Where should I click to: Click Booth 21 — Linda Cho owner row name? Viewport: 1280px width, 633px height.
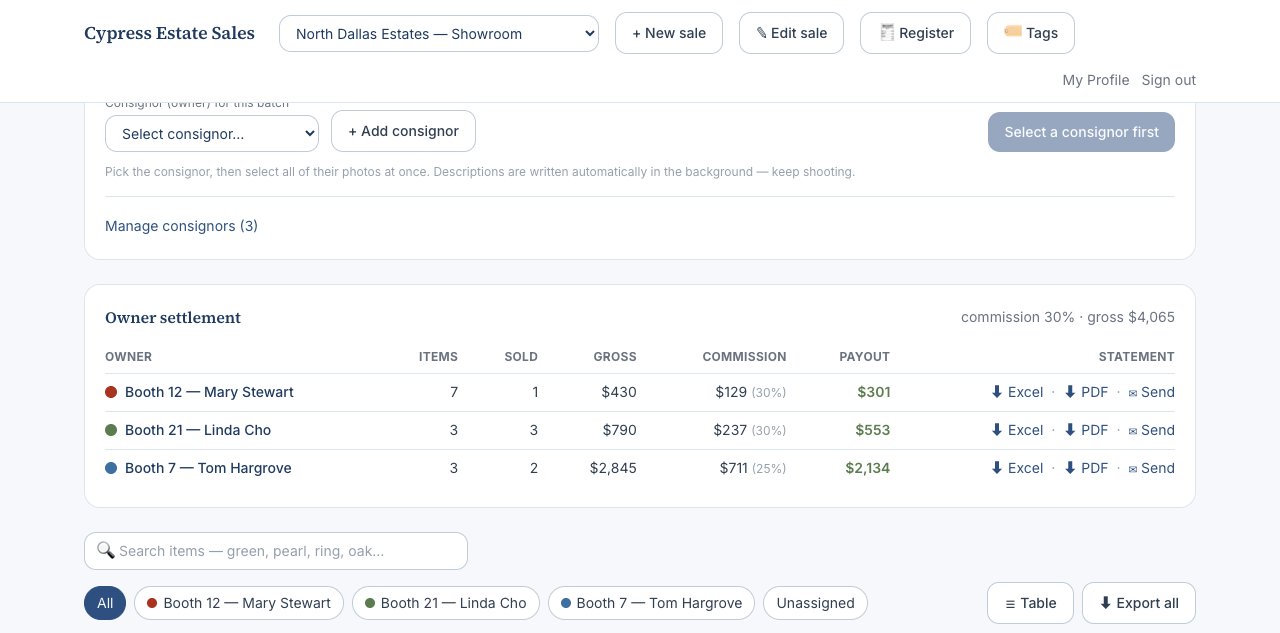[198, 430]
